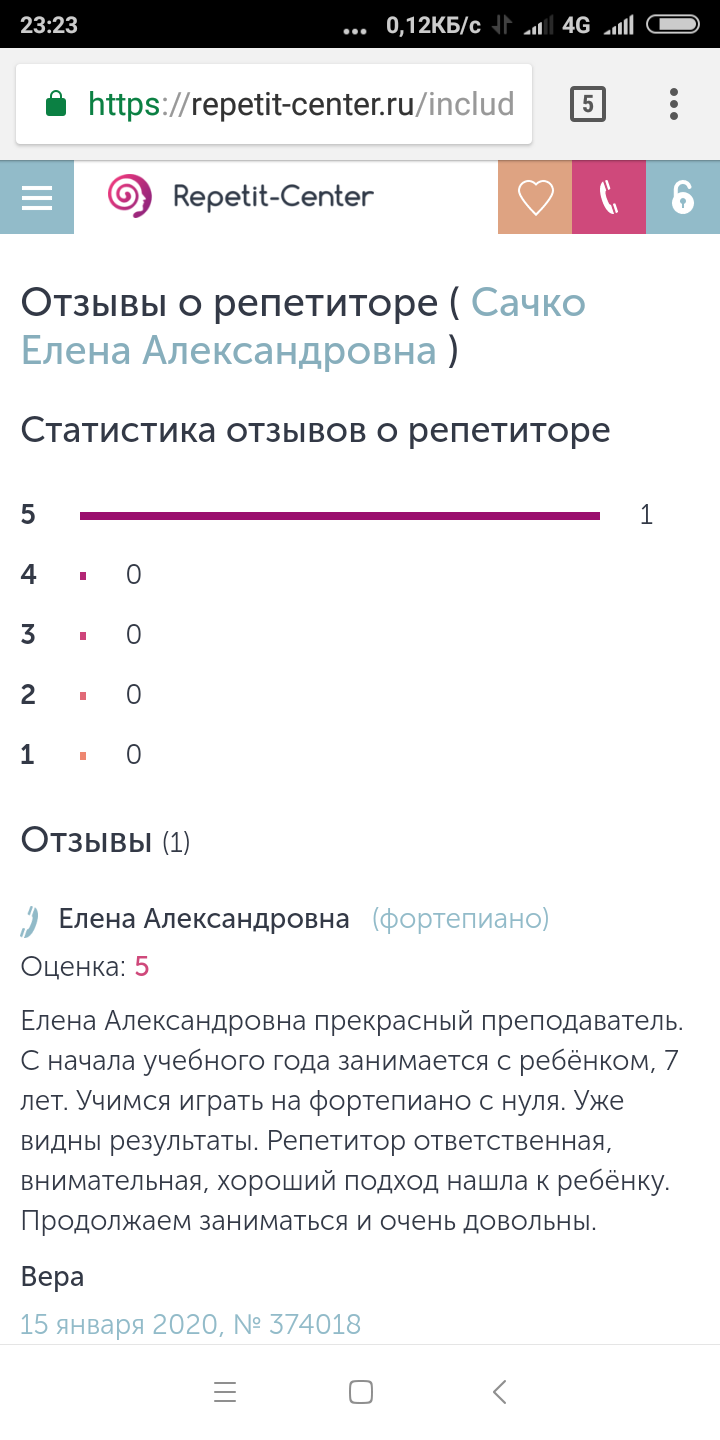Image resolution: width=720 pixels, height=1440 pixels.
Task: Tap the Android recent apps menu button
Action: coord(225,1392)
